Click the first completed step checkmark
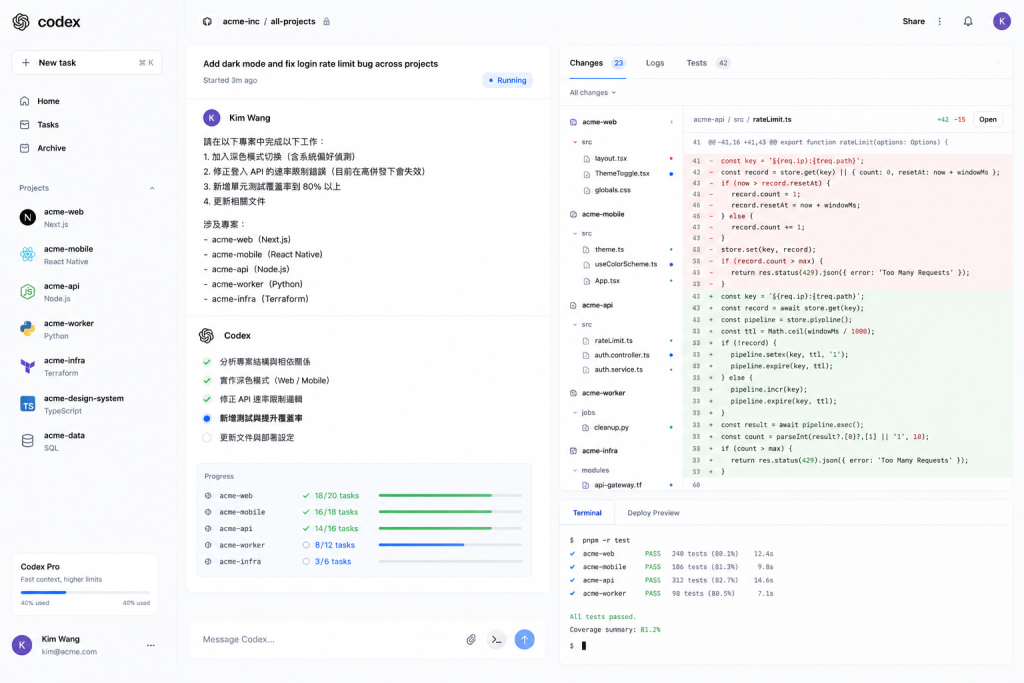 click(207, 362)
